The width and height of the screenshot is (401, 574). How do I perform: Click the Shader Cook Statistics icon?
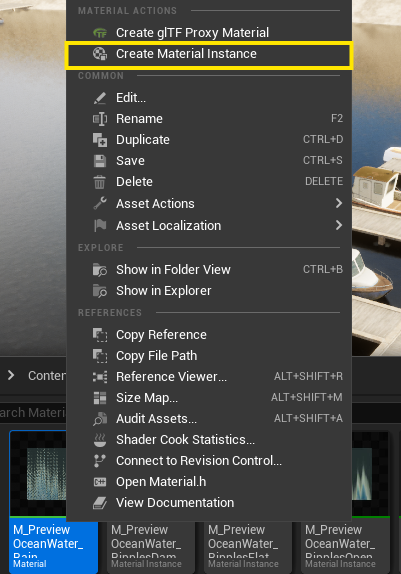[x=100, y=440]
